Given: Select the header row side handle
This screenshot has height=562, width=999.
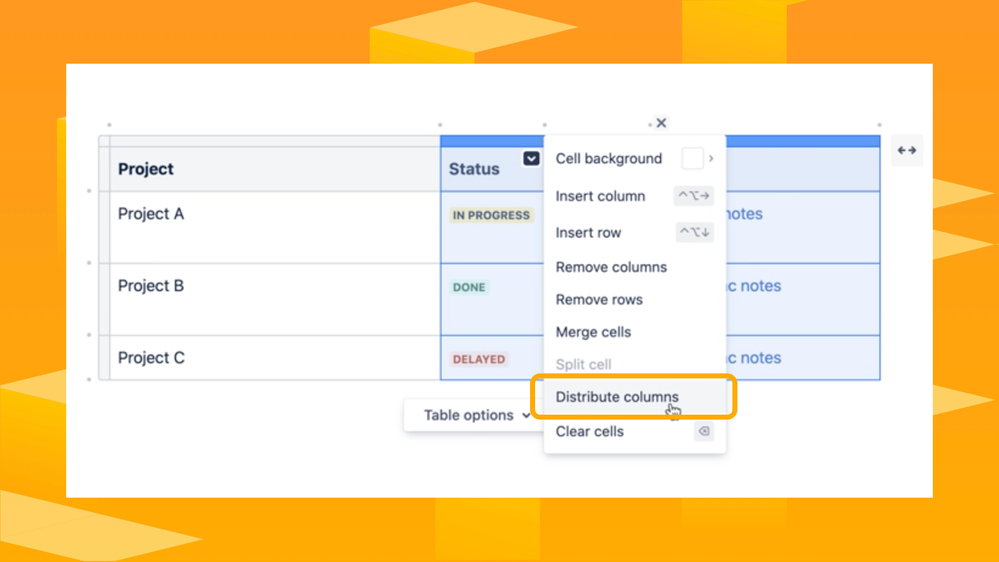Looking at the screenshot, I should [x=104, y=169].
